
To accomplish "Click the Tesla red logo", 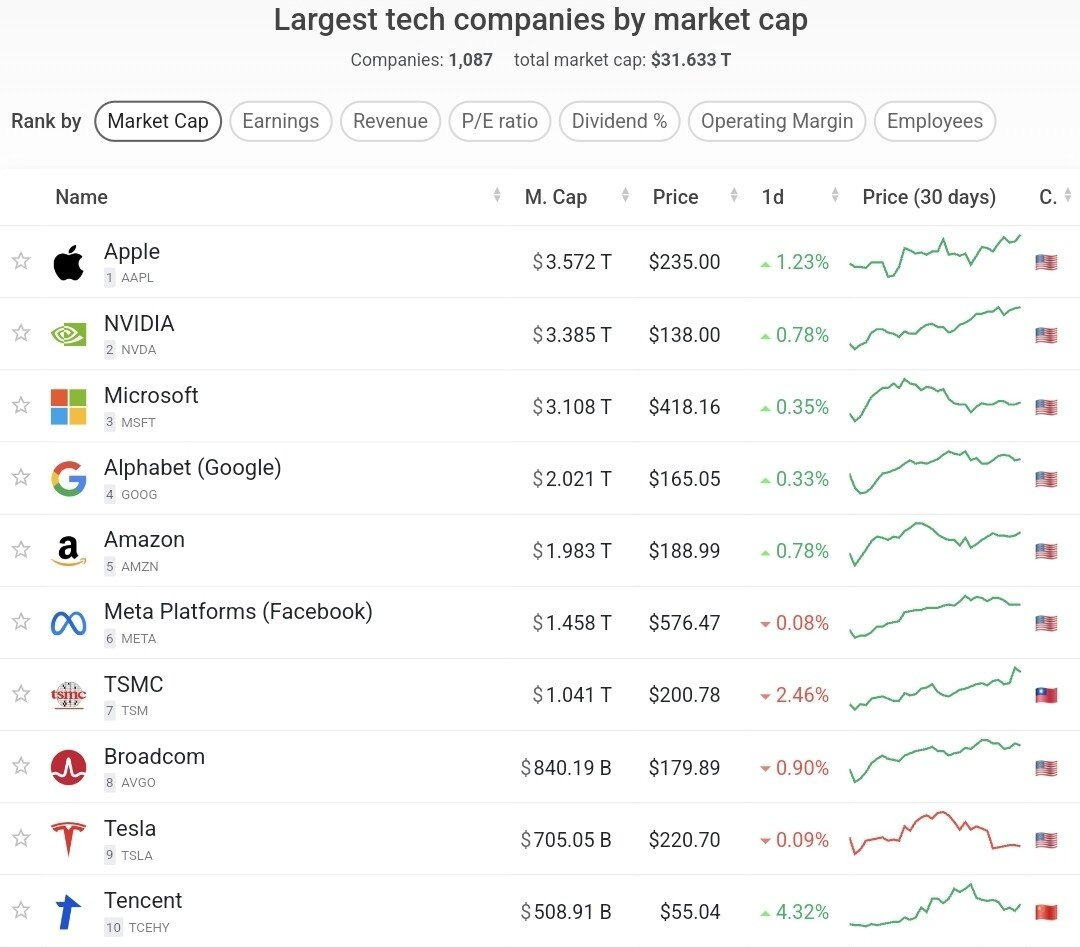I will [x=69, y=839].
